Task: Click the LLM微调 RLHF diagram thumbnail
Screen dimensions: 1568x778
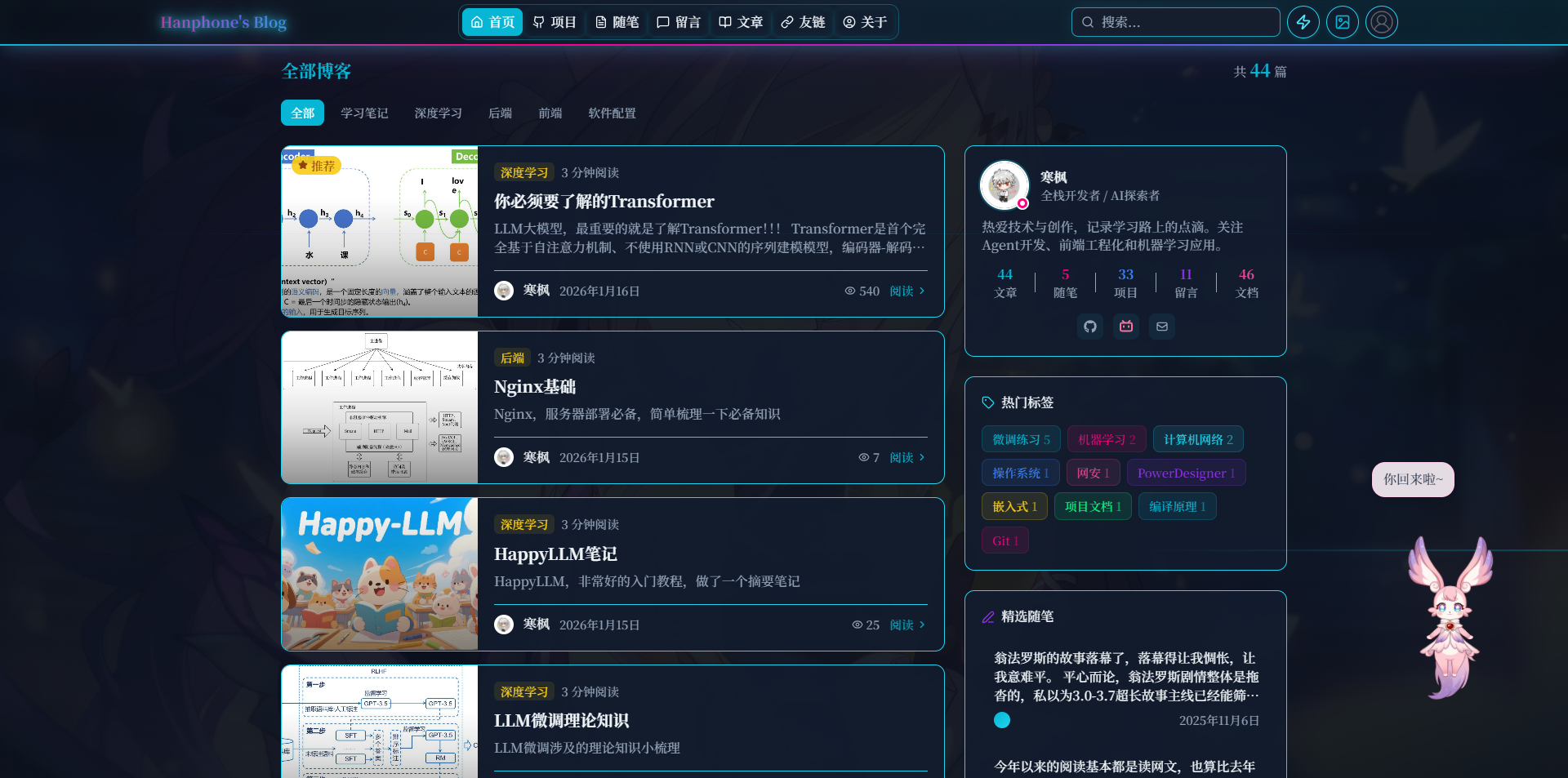Action: pyautogui.click(x=380, y=722)
